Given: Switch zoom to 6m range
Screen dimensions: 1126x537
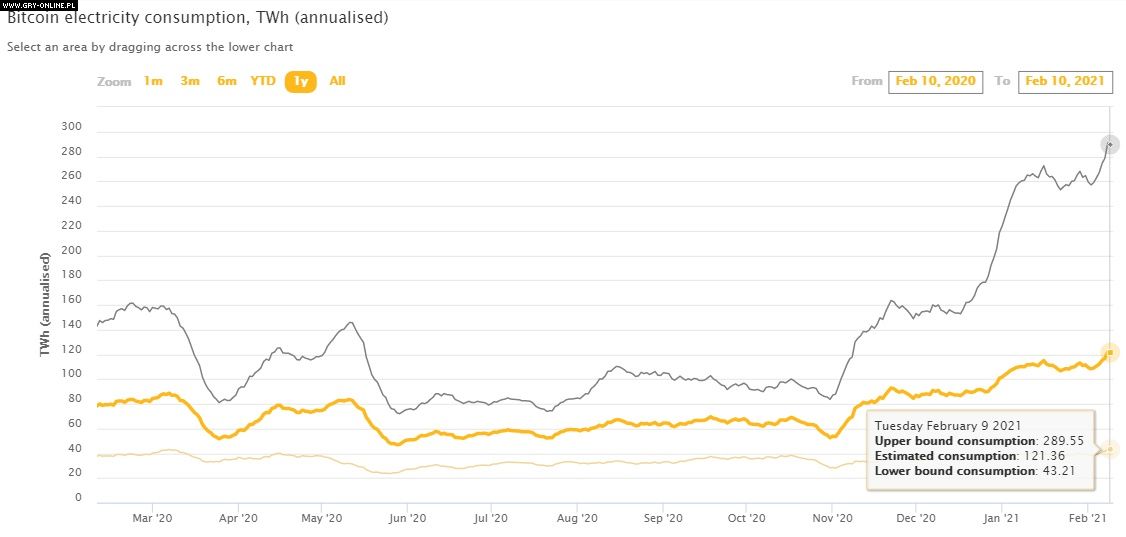Looking at the screenshot, I should click(x=227, y=81).
